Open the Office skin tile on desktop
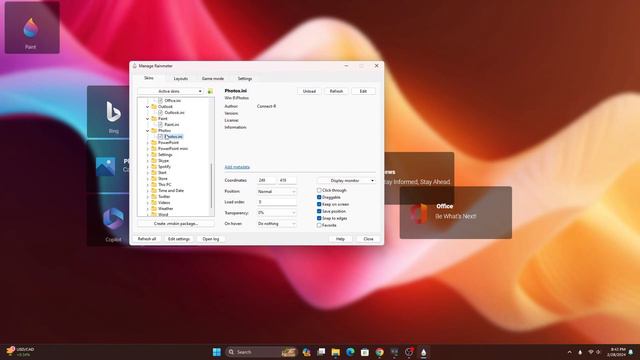Viewport: 640px width, 360px height. (x=456, y=212)
